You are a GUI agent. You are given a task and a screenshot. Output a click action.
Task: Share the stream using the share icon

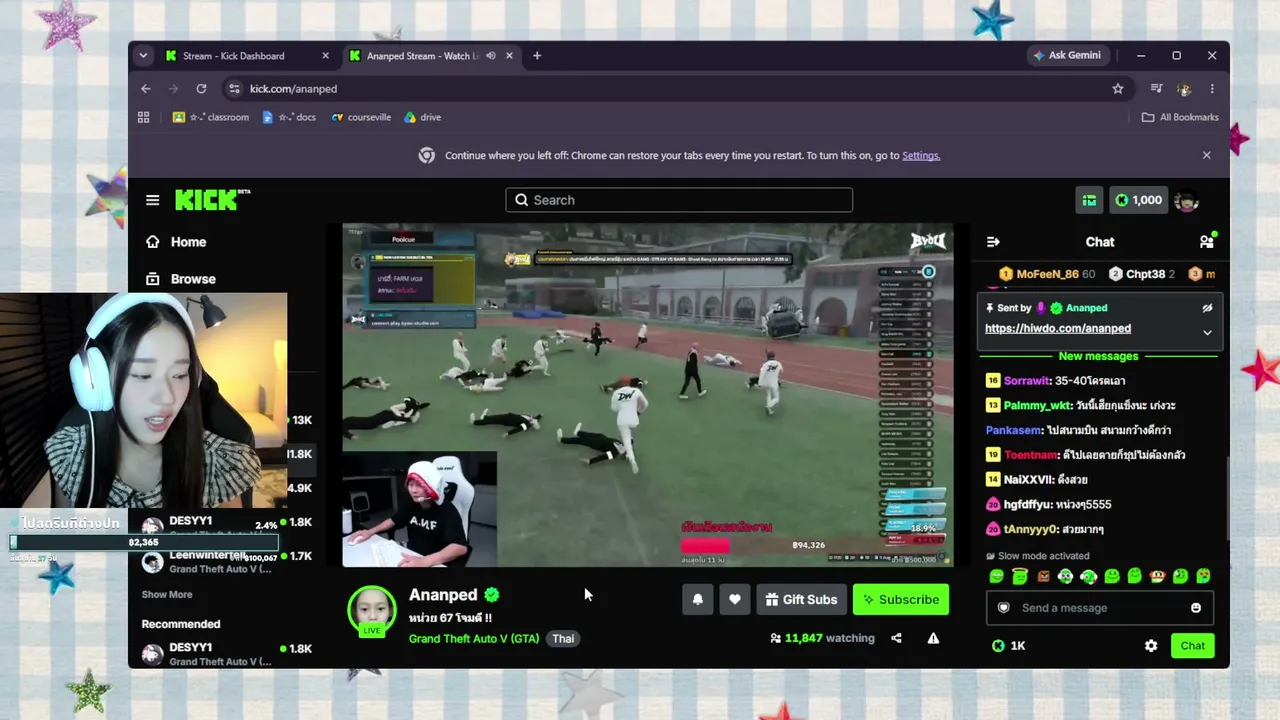896,638
